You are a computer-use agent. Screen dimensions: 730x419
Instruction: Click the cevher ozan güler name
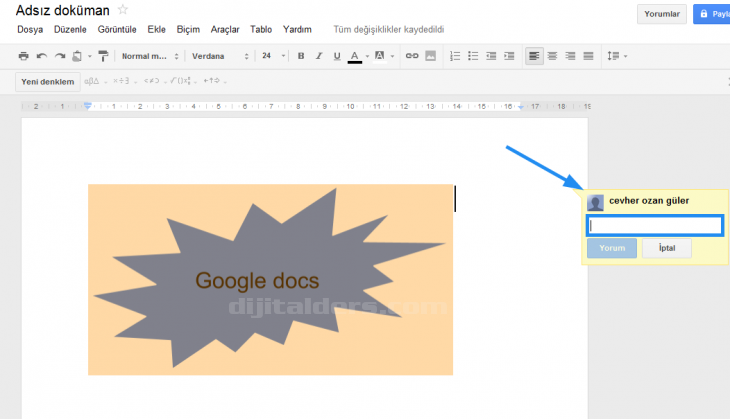pos(649,201)
